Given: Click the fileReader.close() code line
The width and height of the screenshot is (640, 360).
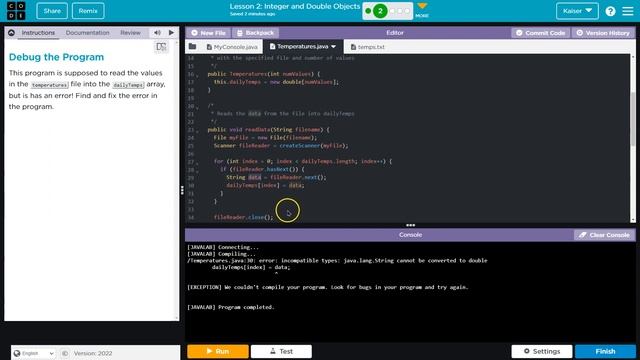Looking at the screenshot, I should (x=243, y=217).
